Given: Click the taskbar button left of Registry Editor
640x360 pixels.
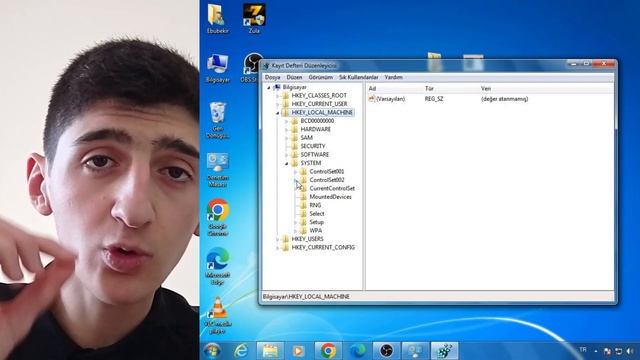Looking at the screenshot, I should click(416, 351).
